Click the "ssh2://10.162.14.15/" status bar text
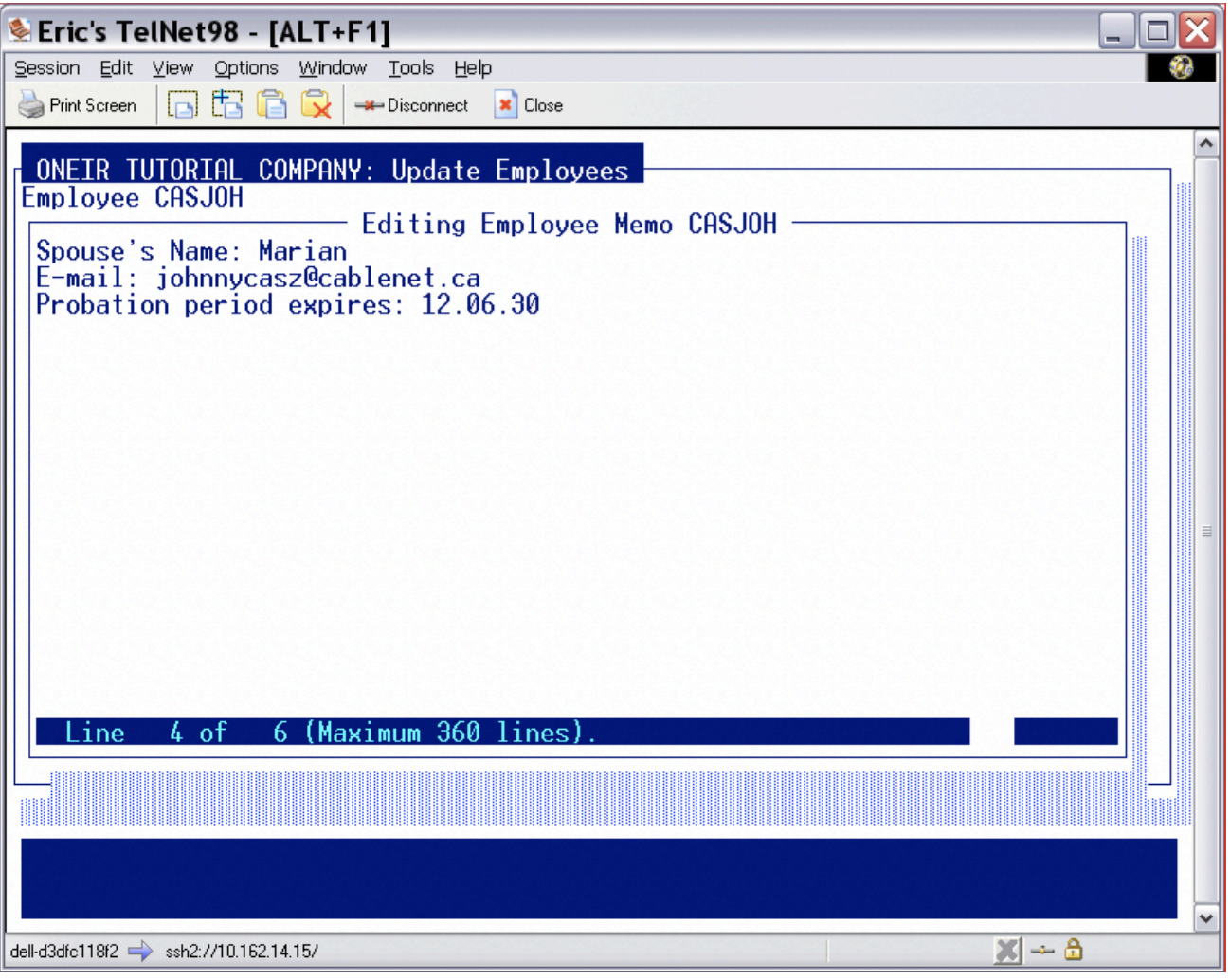Viewport: 1230px width, 980px height. [242, 952]
